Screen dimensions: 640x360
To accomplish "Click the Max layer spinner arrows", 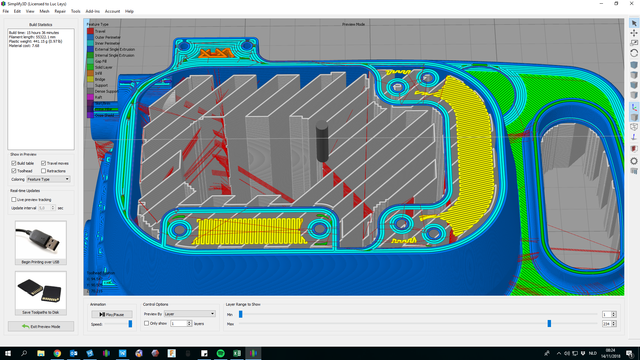I will pyautogui.click(x=614, y=324).
